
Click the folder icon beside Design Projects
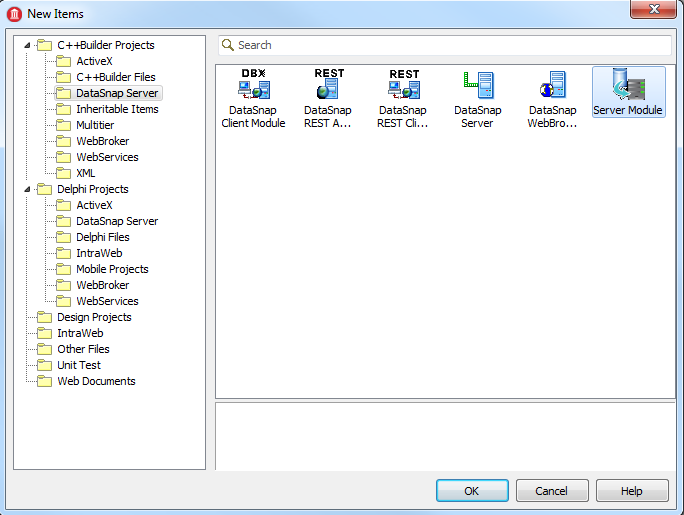pos(44,317)
